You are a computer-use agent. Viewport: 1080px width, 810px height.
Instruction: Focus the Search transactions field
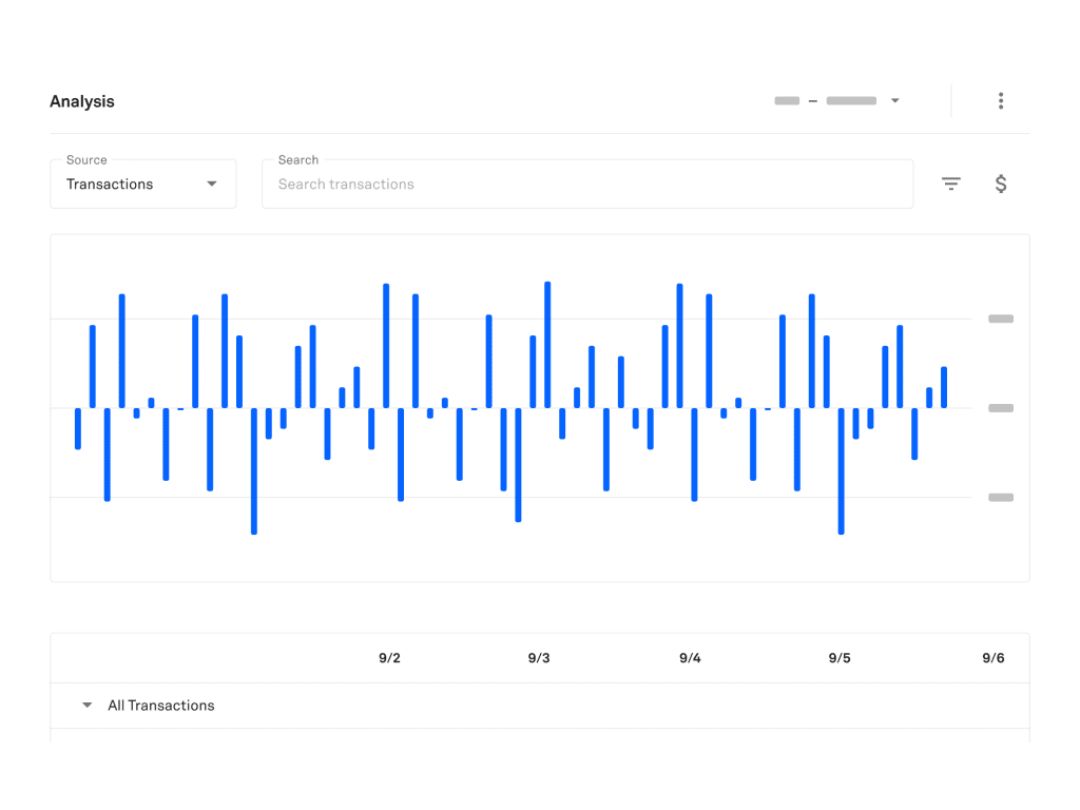[x=588, y=184]
